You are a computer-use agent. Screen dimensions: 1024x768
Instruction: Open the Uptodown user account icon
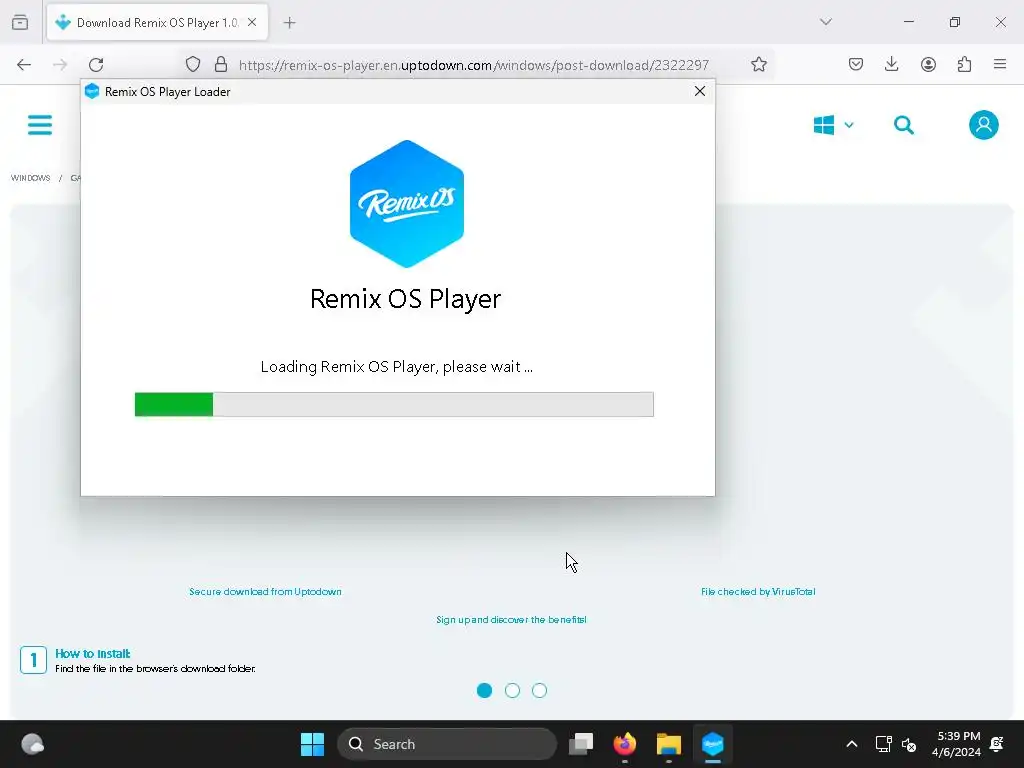(x=984, y=125)
